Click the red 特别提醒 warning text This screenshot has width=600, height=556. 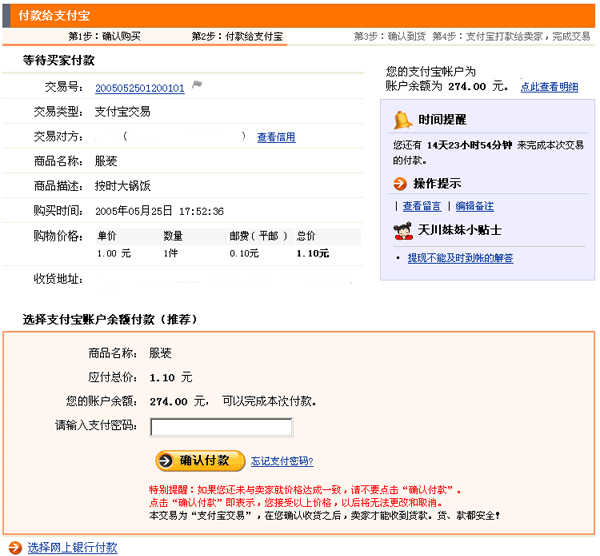click(x=305, y=496)
